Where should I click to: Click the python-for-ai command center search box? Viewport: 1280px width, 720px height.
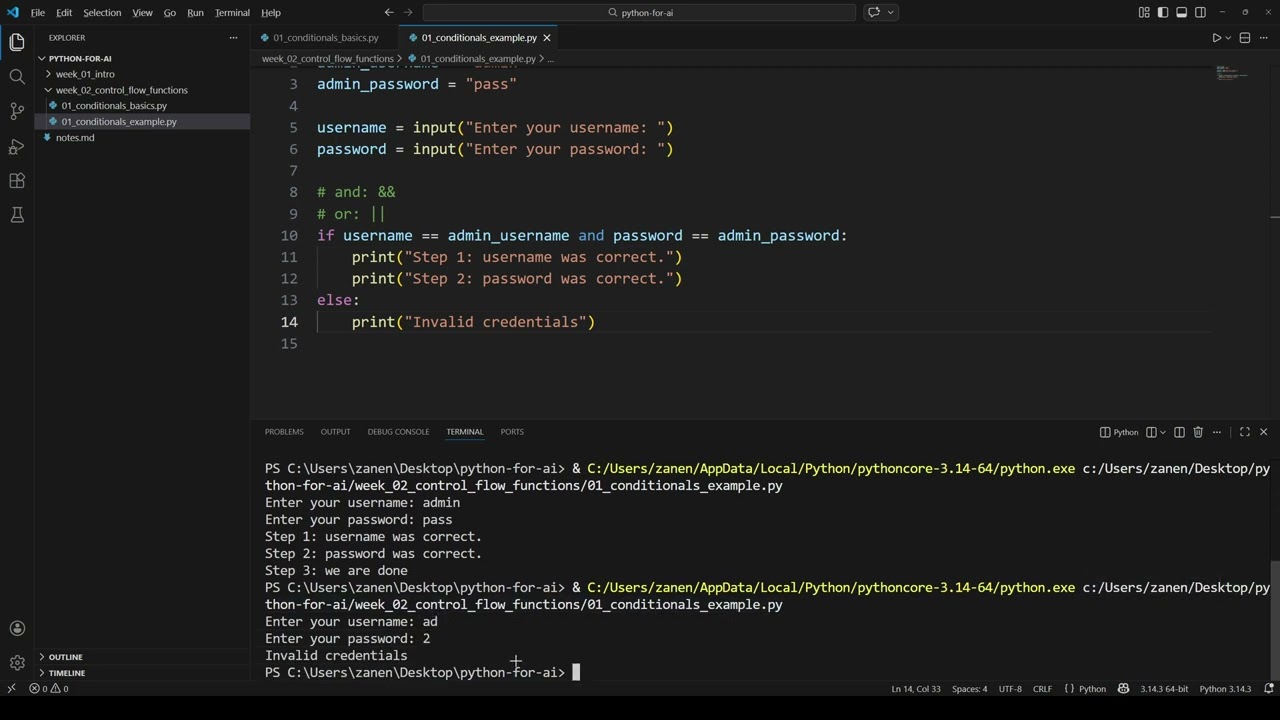click(x=640, y=12)
